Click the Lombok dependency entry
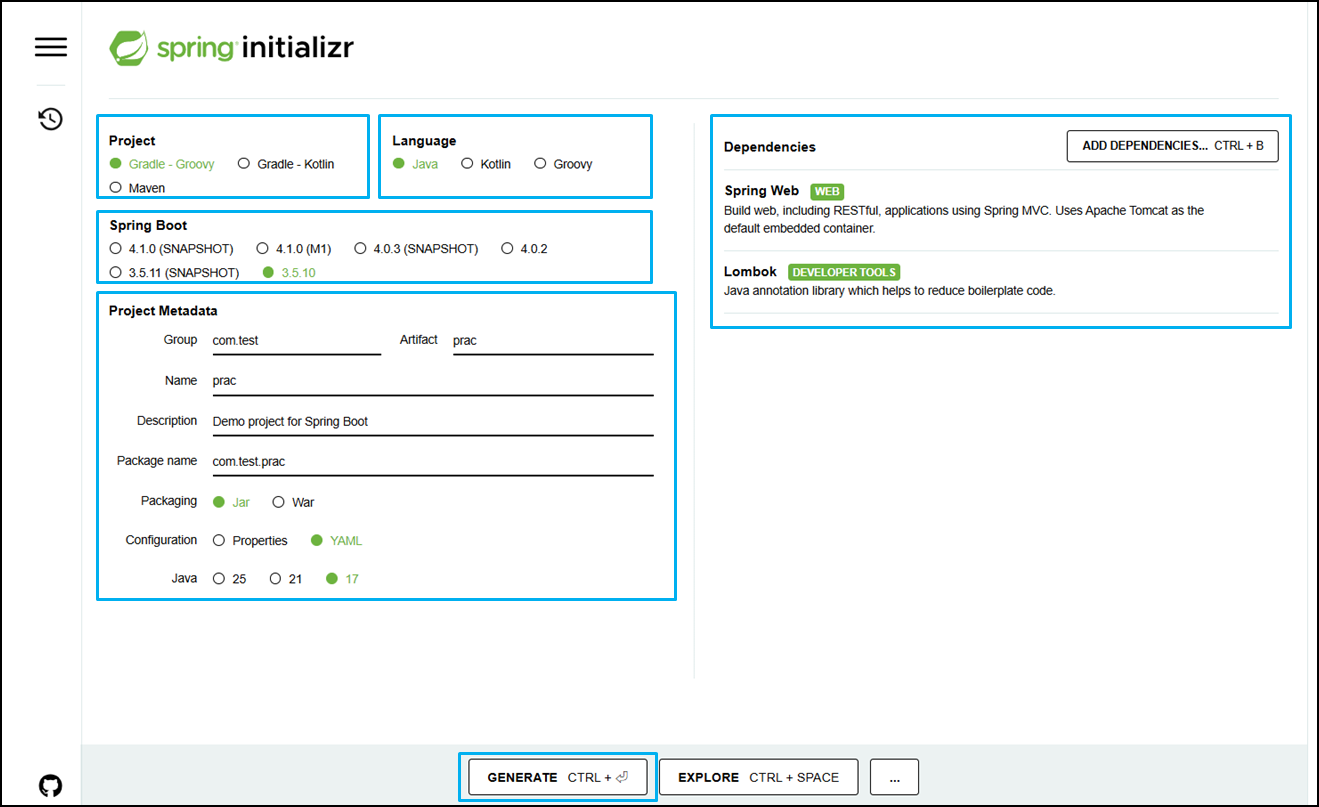1319x807 pixels. pos(1001,281)
